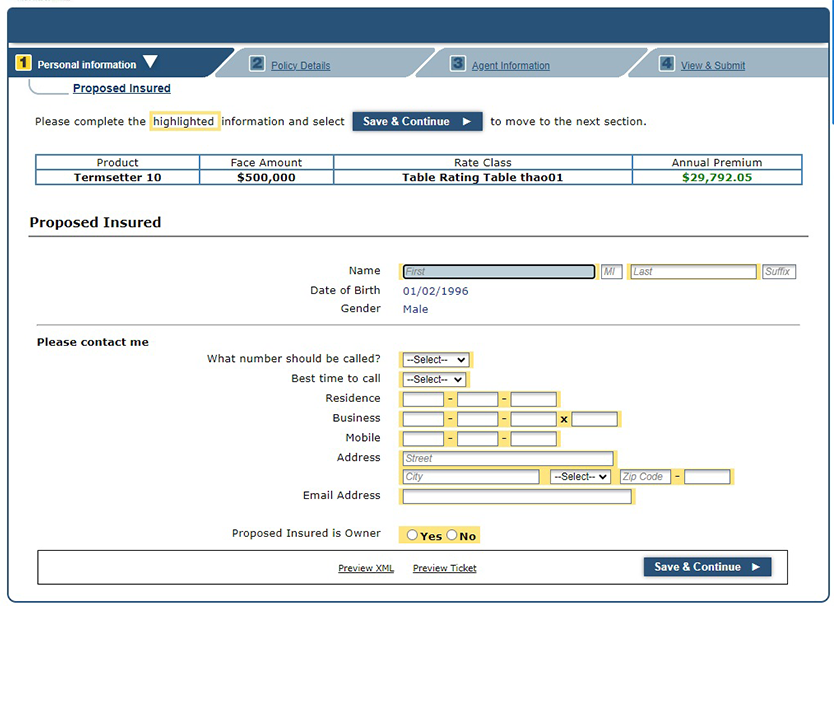The width and height of the screenshot is (834, 714).
Task: Click the step 2 number icon
Action: (257, 64)
